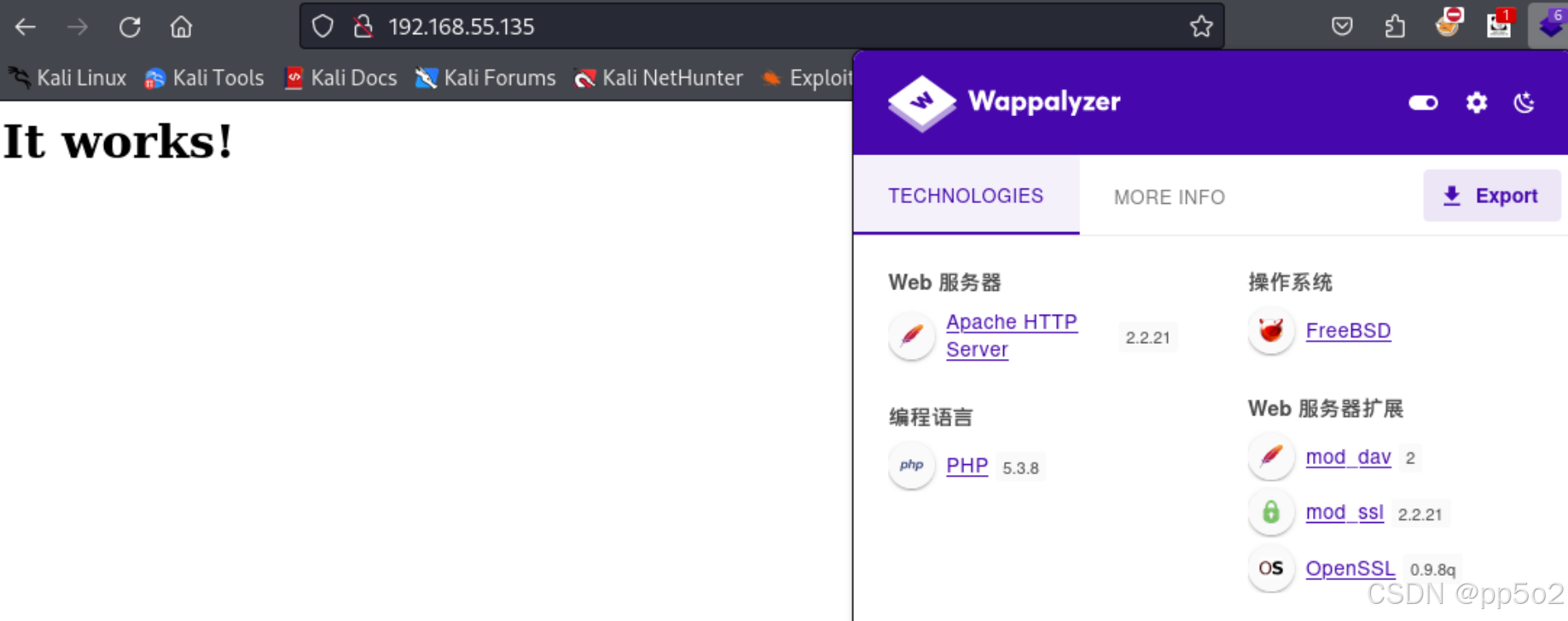1568x621 pixels.
Task: Open the mod_dav link
Action: pos(1348,457)
